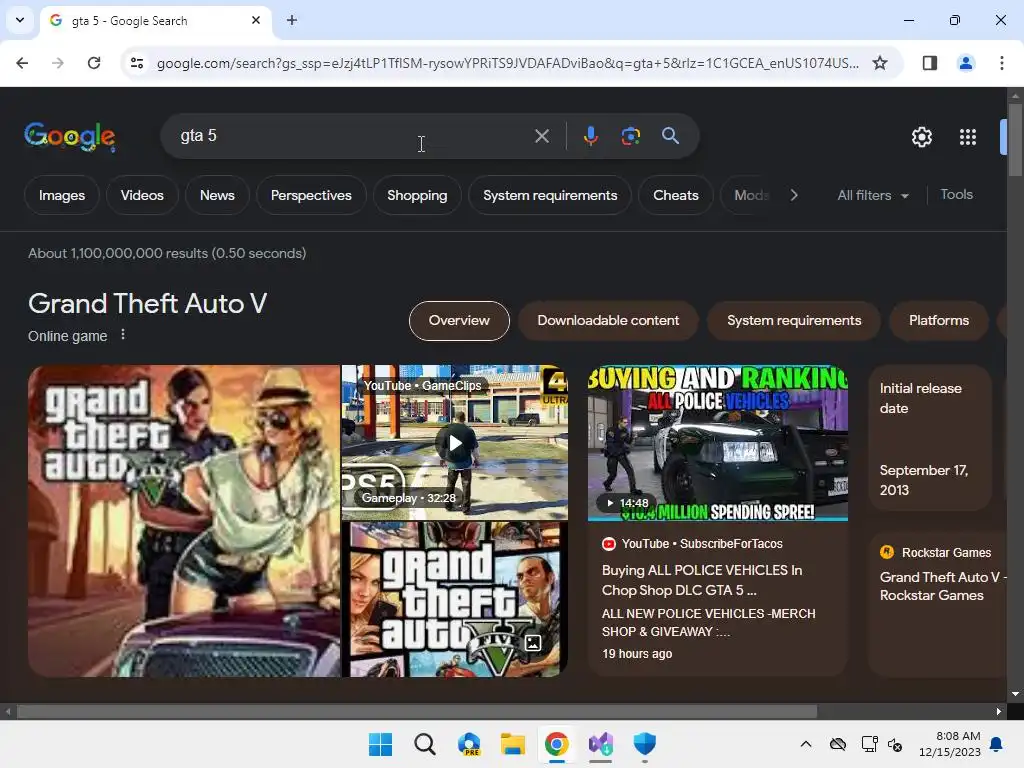Open Google quick settings gear
The image size is (1024, 768).
point(921,137)
